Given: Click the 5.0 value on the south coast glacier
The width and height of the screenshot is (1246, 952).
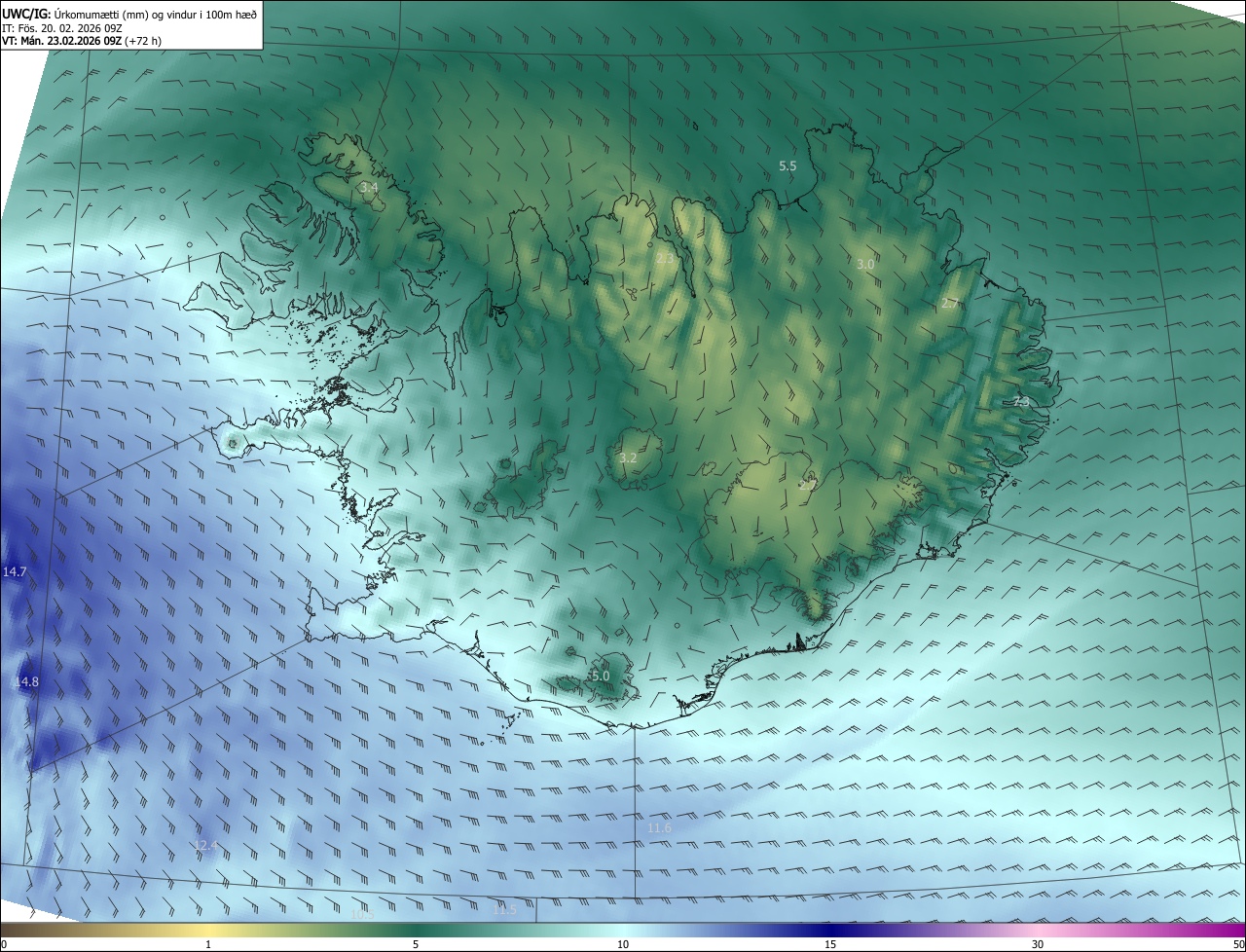Looking at the screenshot, I should tap(601, 676).
